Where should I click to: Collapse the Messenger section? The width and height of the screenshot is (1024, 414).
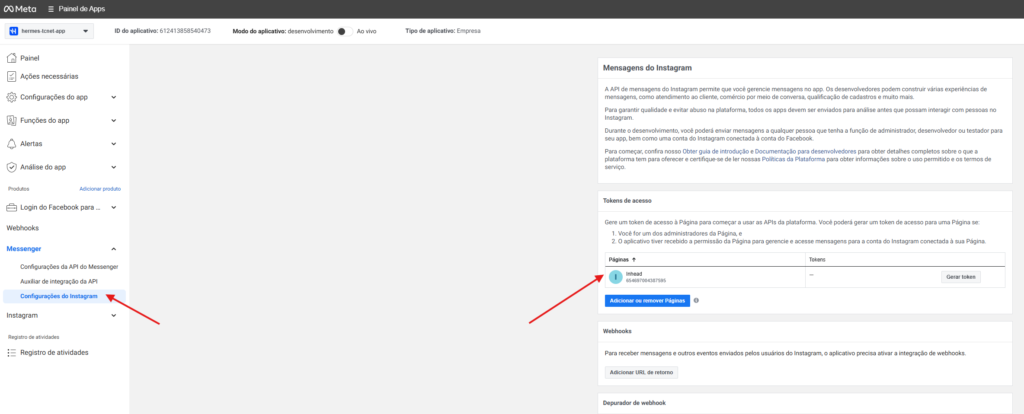pyautogui.click(x=114, y=249)
